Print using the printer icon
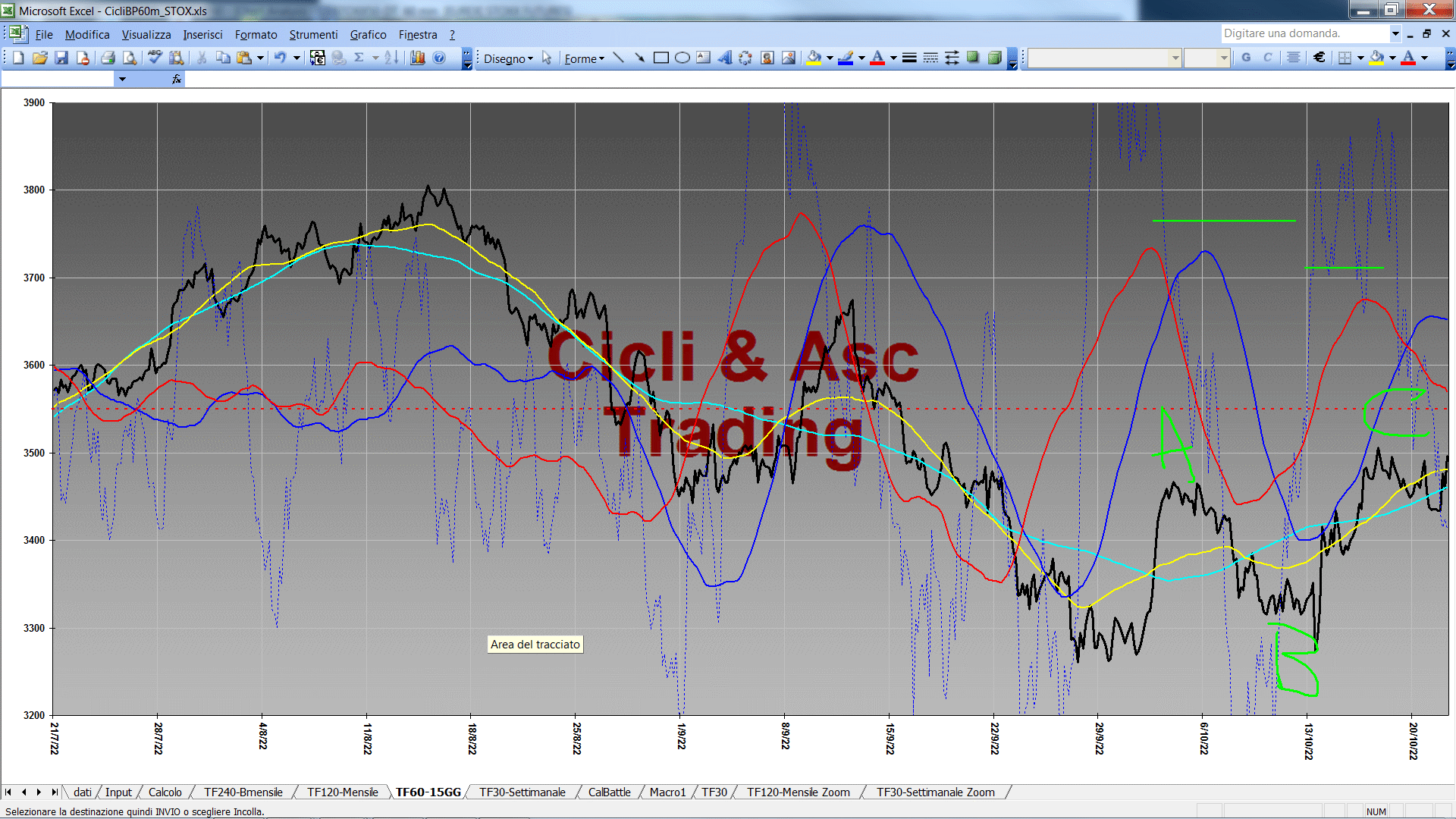The height and width of the screenshot is (819, 1456). pyautogui.click(x=108, y=58)
